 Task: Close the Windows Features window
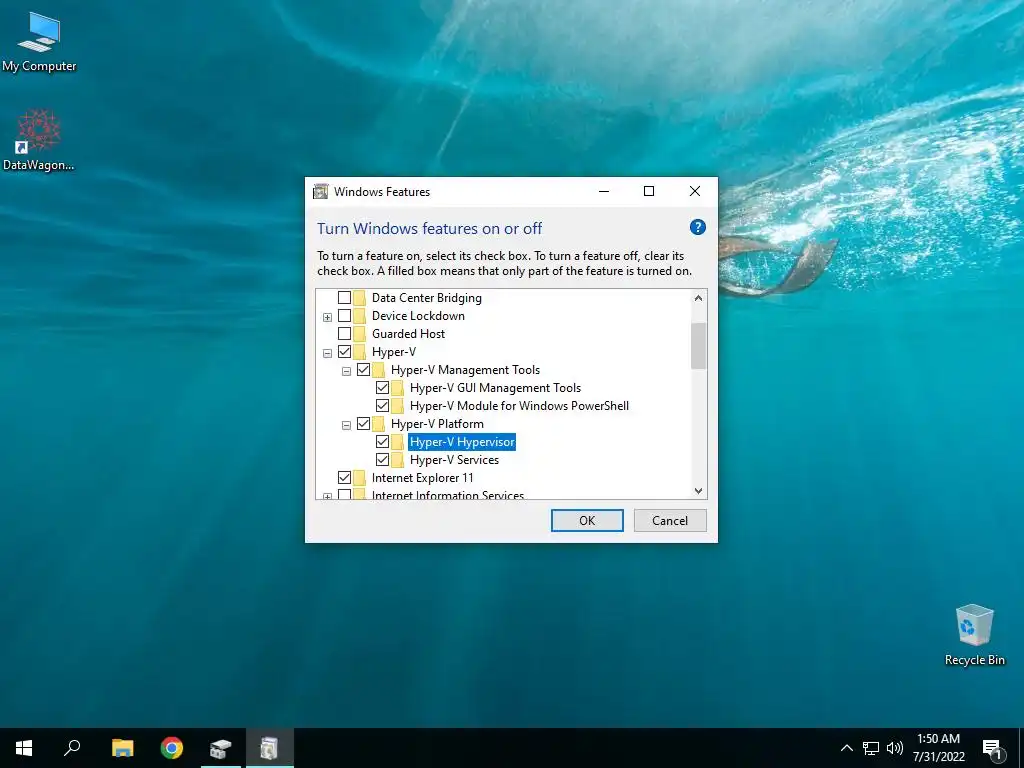695,191
